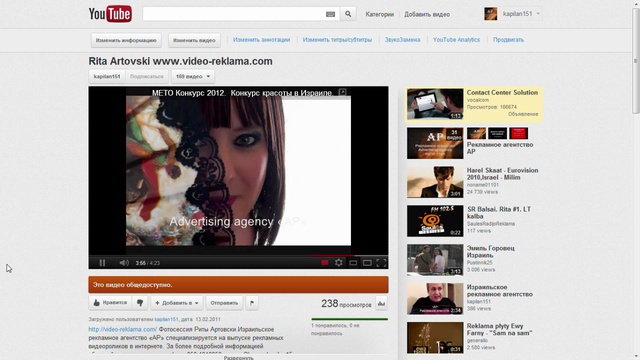Switch to small player size
This screenshot has height=360, width=640.
tap(353, 263)
